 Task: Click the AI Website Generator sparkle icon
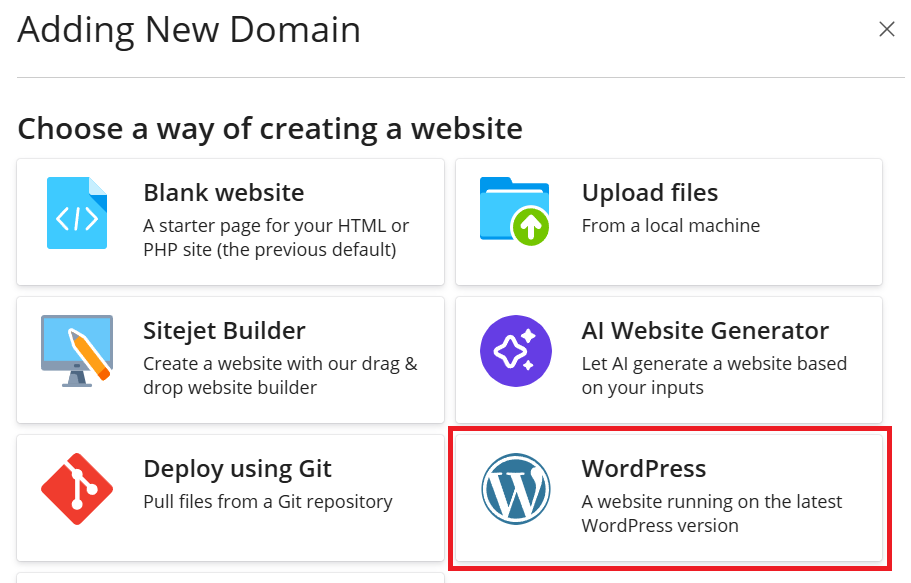point(515,351)
